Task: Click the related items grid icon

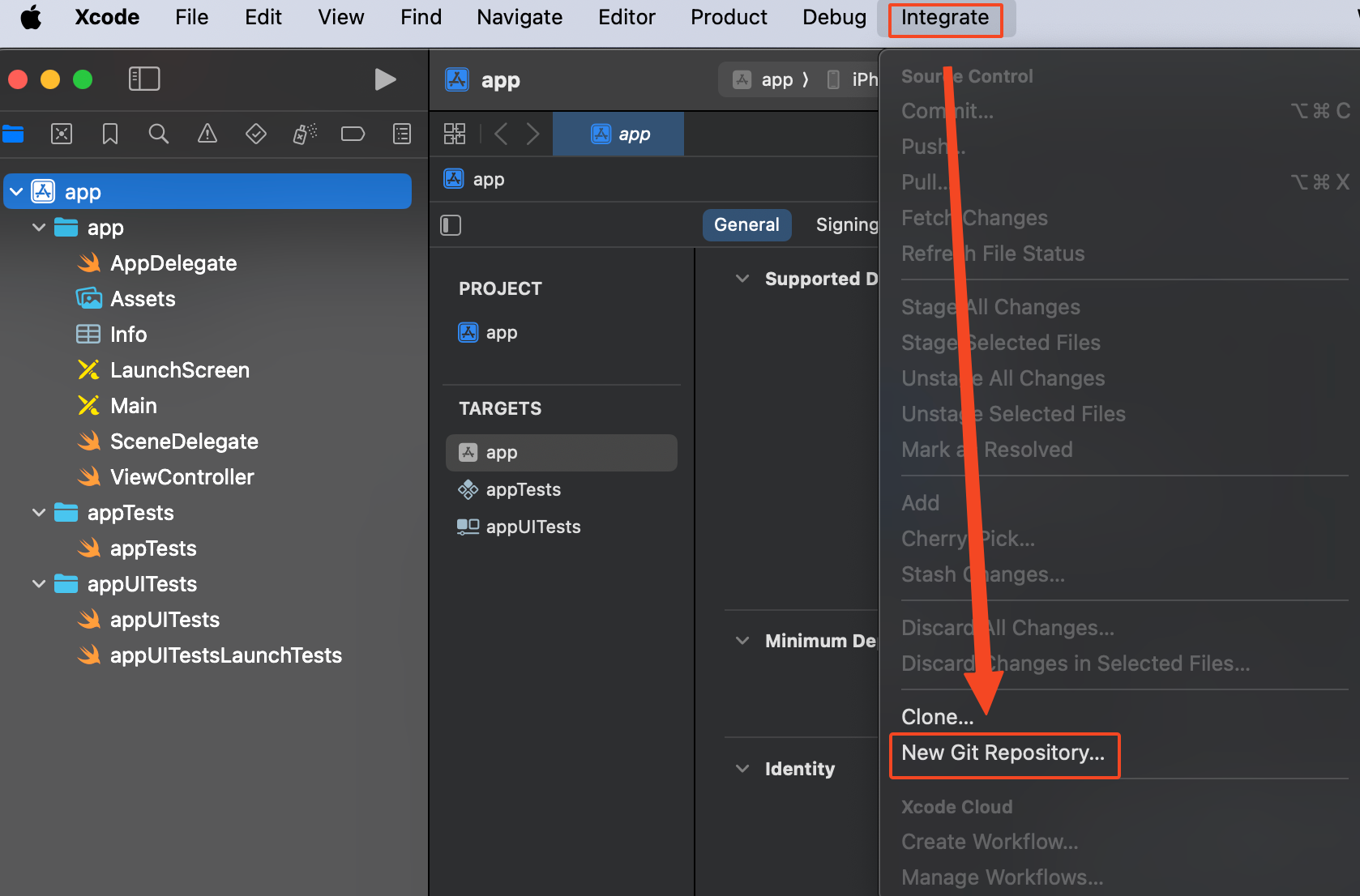Action: tap(455, 134)
